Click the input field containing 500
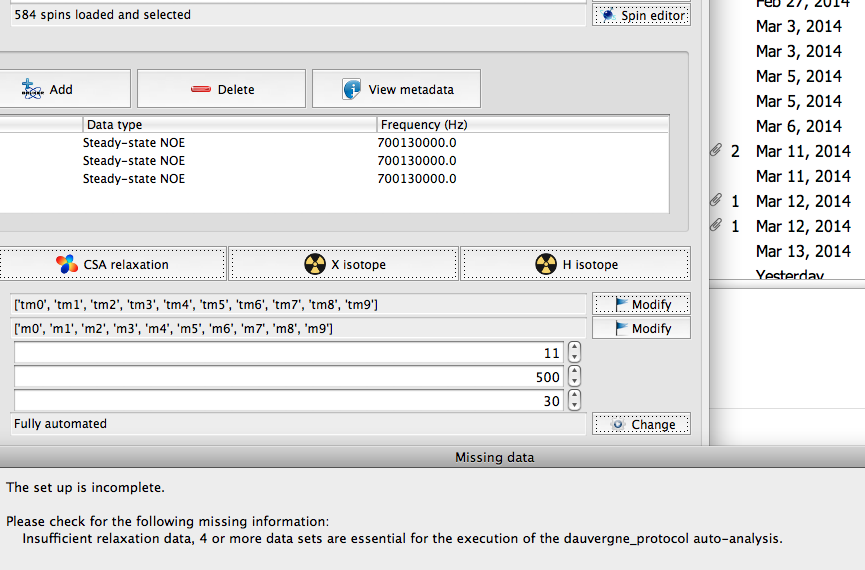The height and width of the screenshot is (570, 865). click(x=288, y=377)
